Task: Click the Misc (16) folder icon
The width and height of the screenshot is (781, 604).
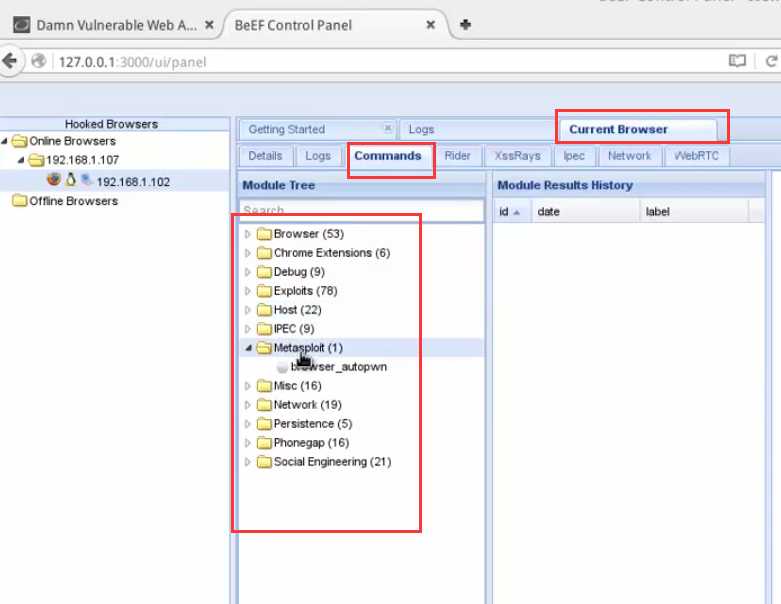Action: [264, 386]
